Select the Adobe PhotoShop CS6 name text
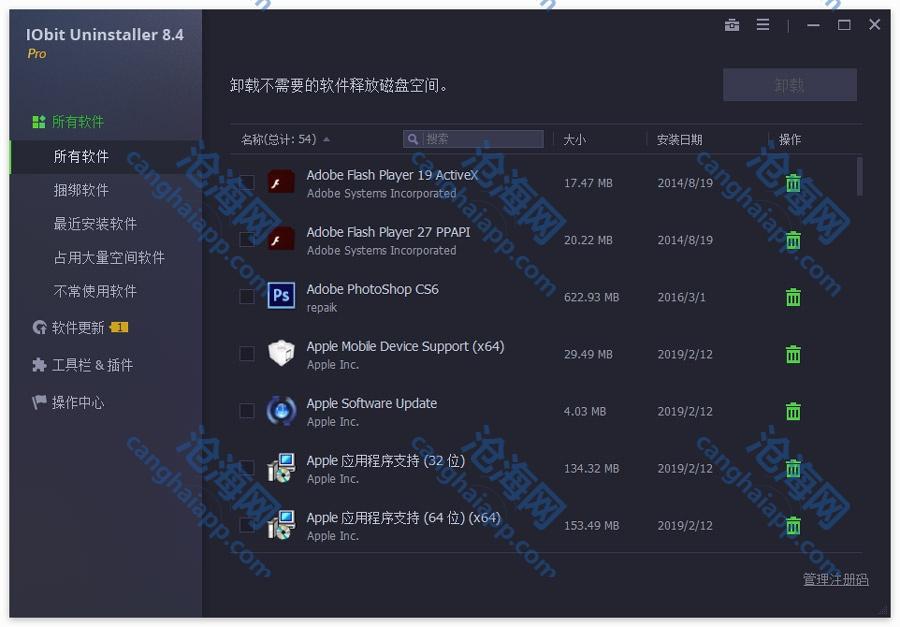 point(373,289)
